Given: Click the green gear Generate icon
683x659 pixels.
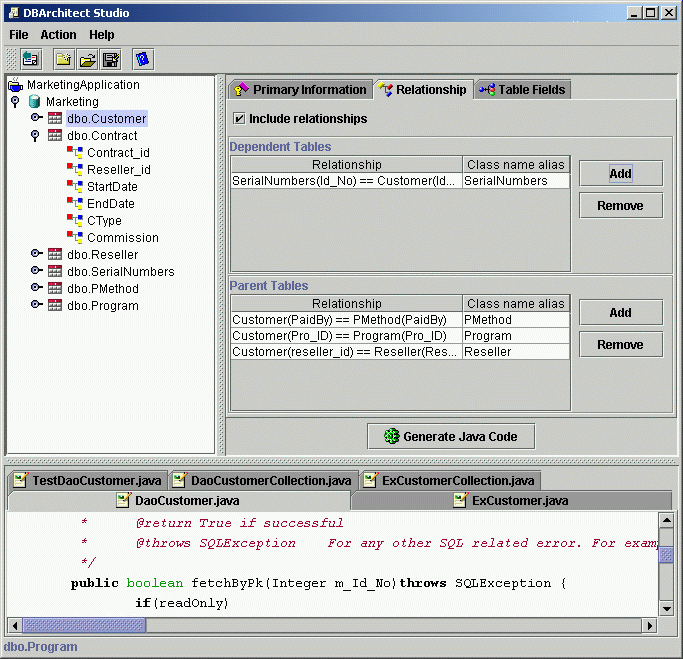Looking at the screenshot, I should pyautogui.click(x=392, y=436).
